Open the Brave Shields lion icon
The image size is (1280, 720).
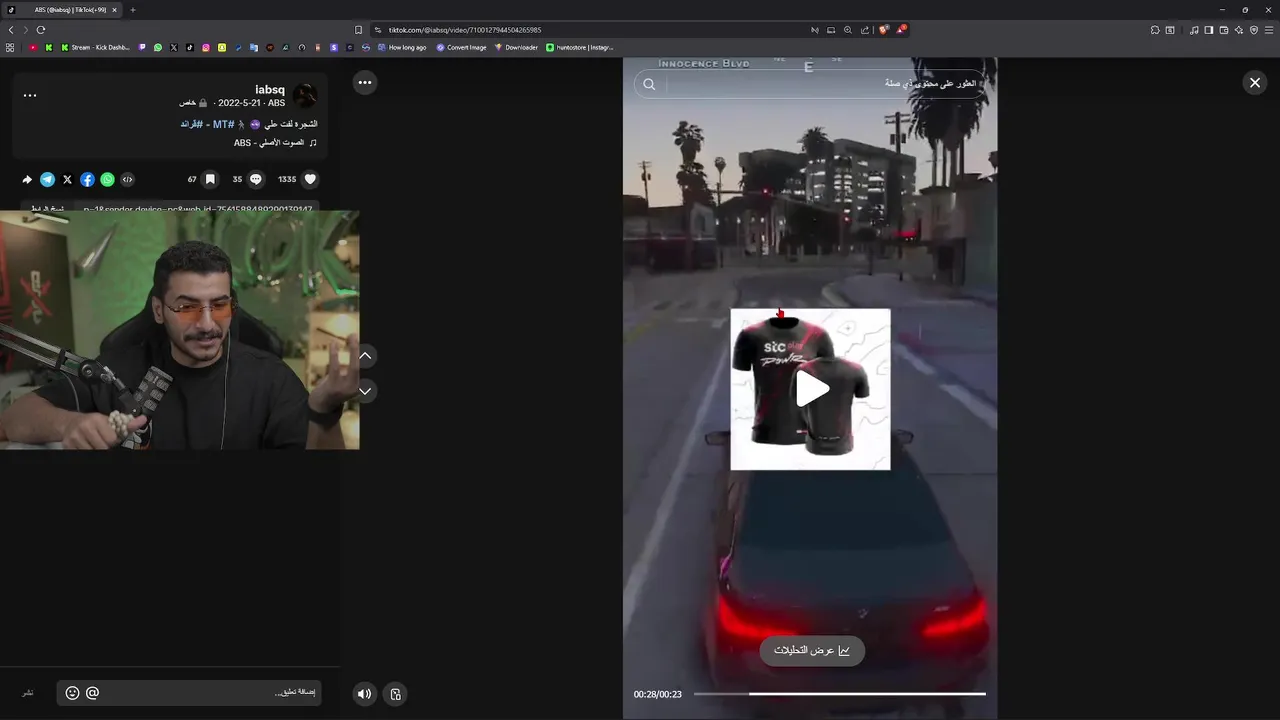(884, 30)
